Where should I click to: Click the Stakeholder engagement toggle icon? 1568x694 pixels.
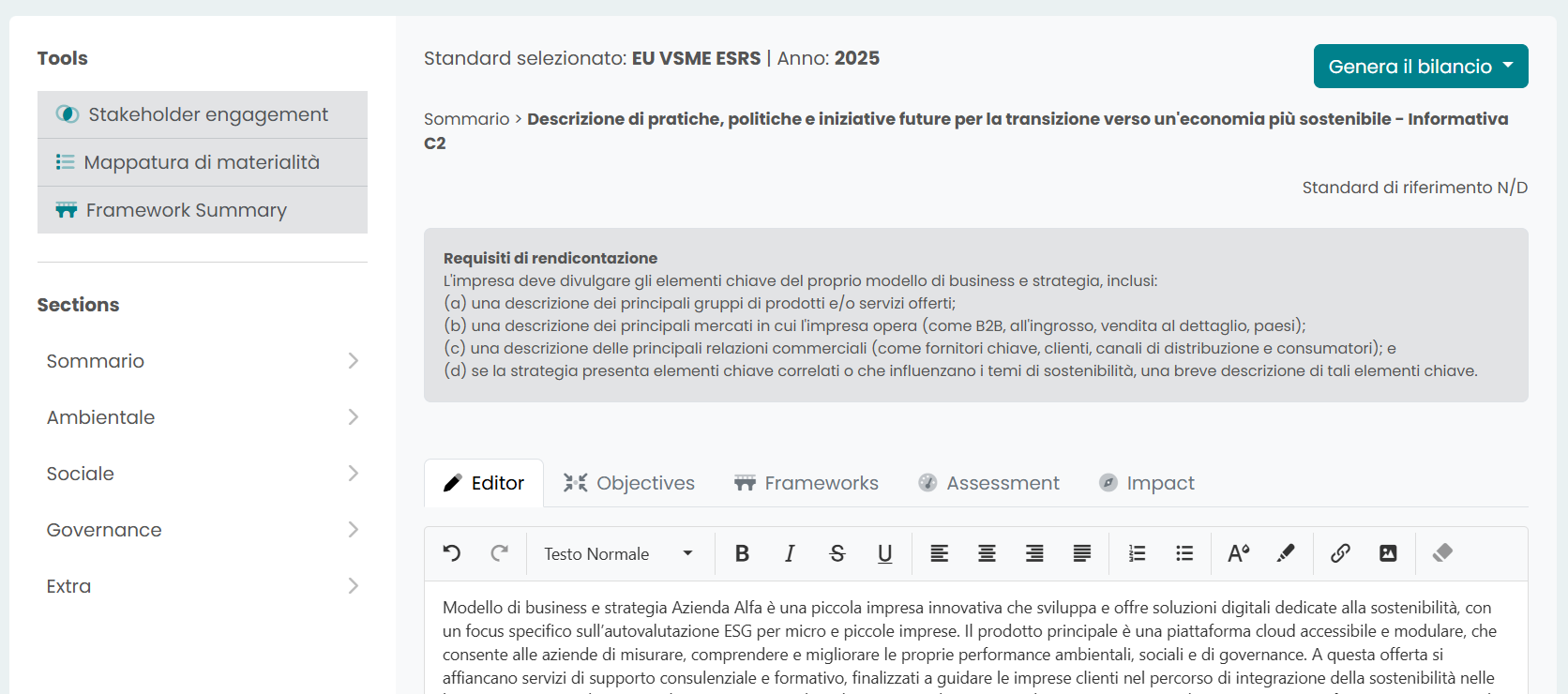coord(68,114)
